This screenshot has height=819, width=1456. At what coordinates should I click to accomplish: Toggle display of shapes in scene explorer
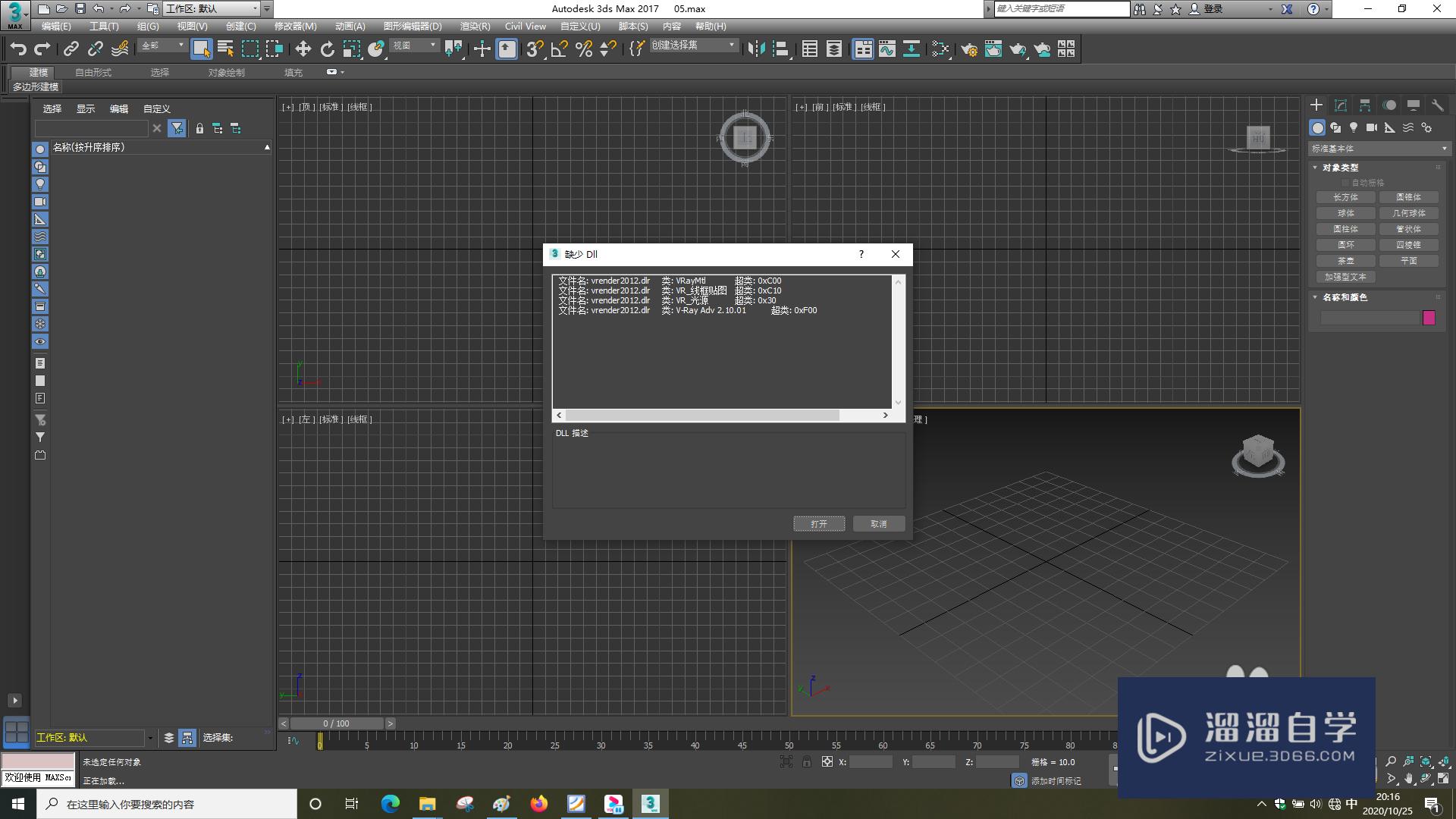(40, 167)
